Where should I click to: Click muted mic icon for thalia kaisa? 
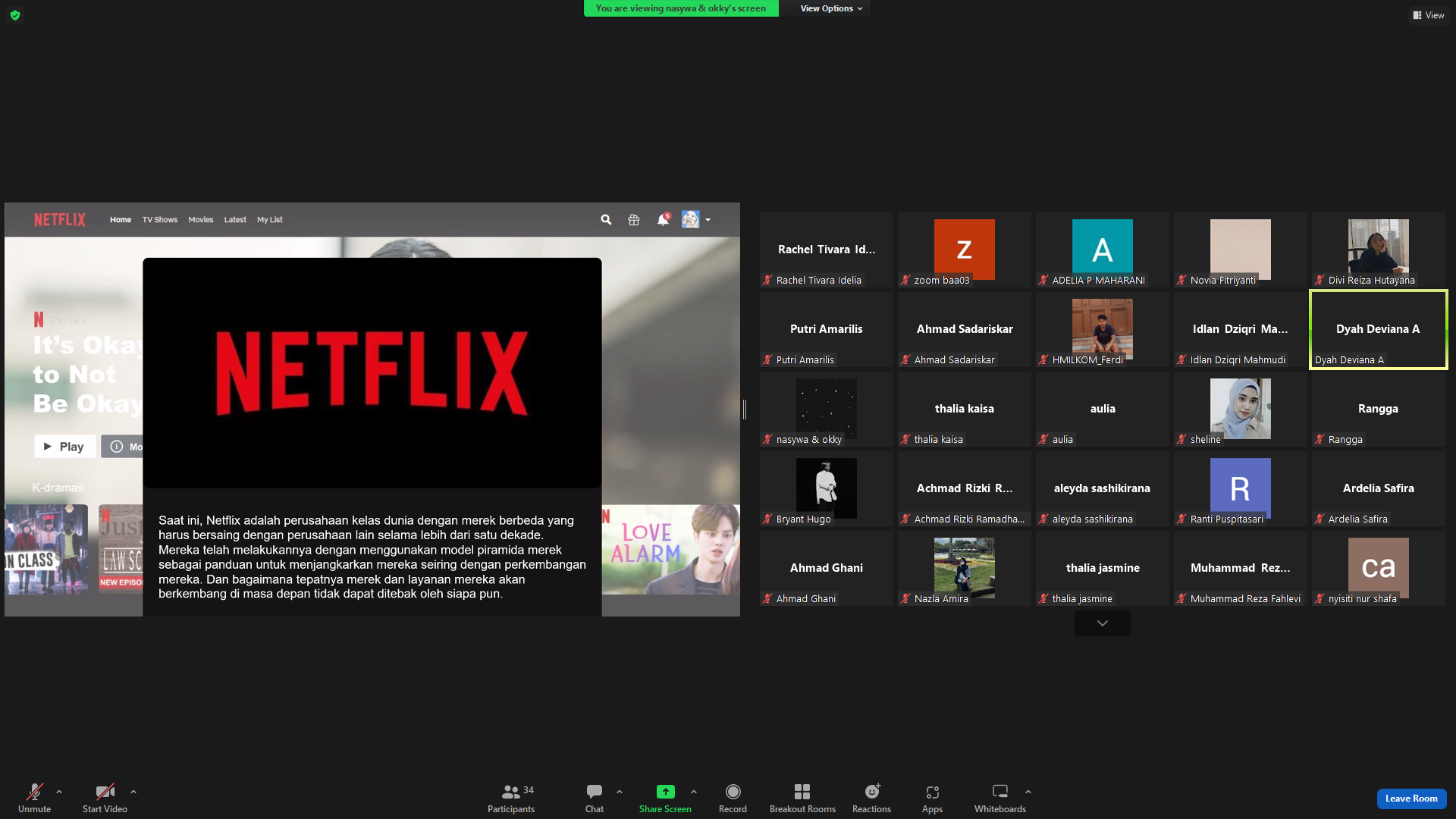905,439
